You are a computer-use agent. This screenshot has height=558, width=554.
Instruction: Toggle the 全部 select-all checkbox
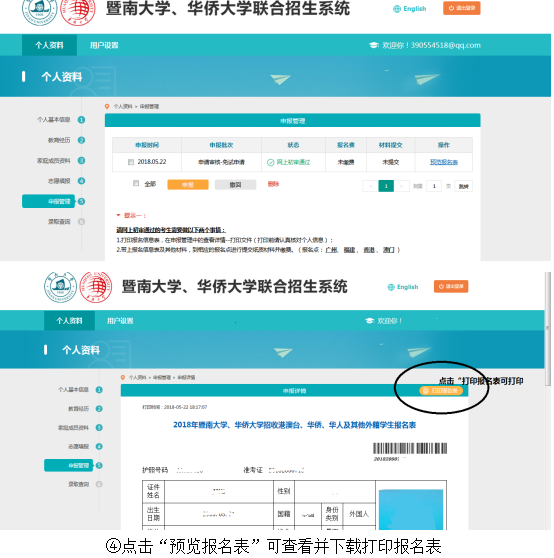click(x=136, y=183)
